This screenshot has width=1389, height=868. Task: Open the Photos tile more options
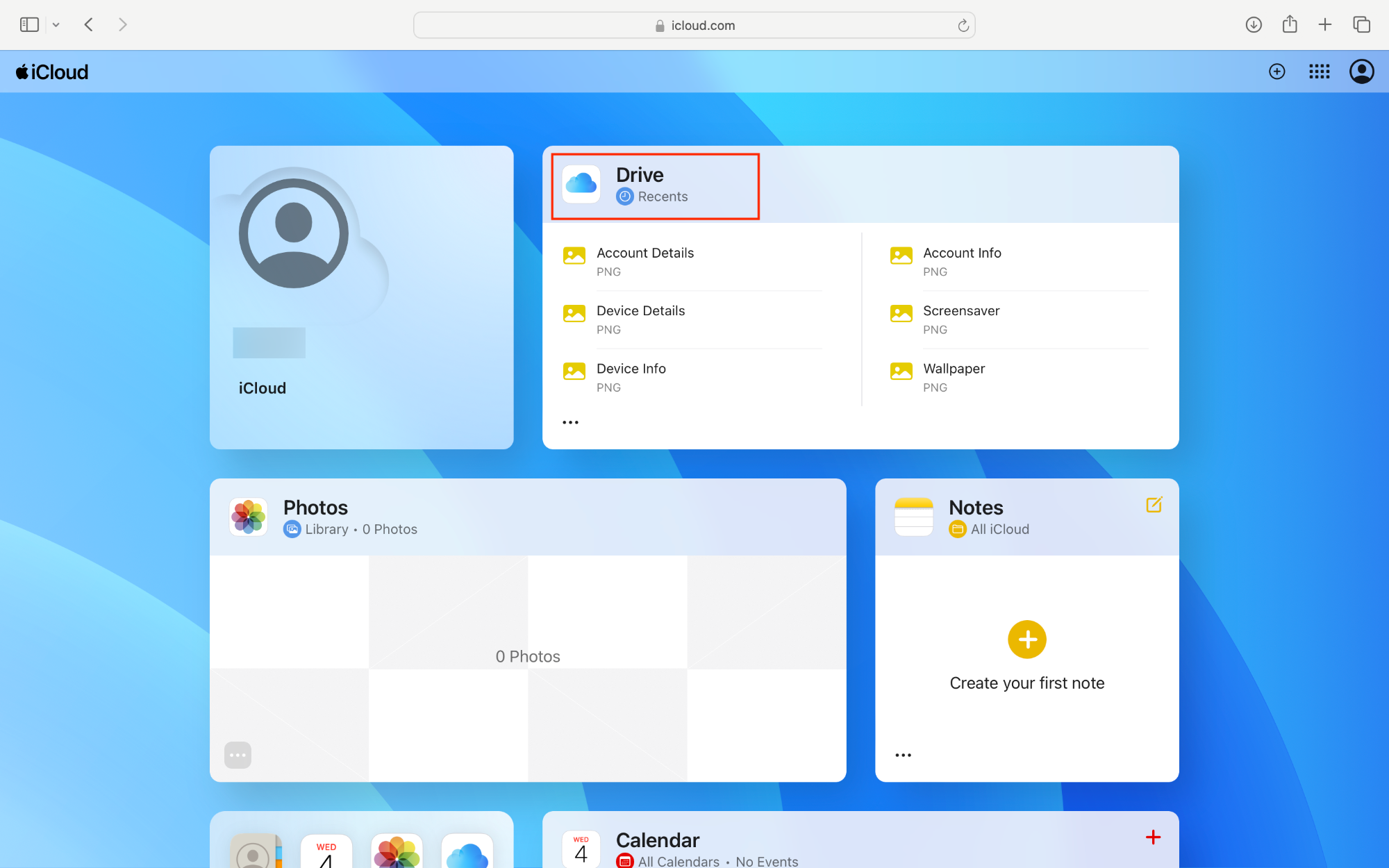pos(238,755)
